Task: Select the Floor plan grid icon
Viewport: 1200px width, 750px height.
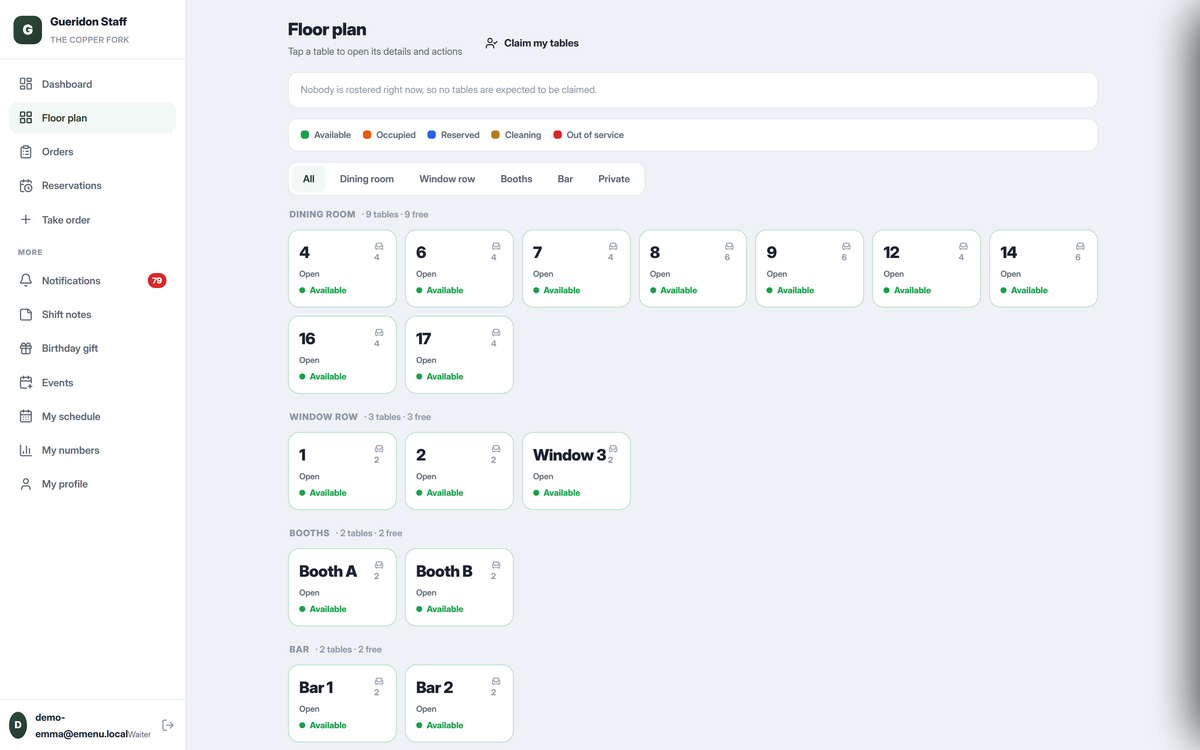Action: [26, 118]
